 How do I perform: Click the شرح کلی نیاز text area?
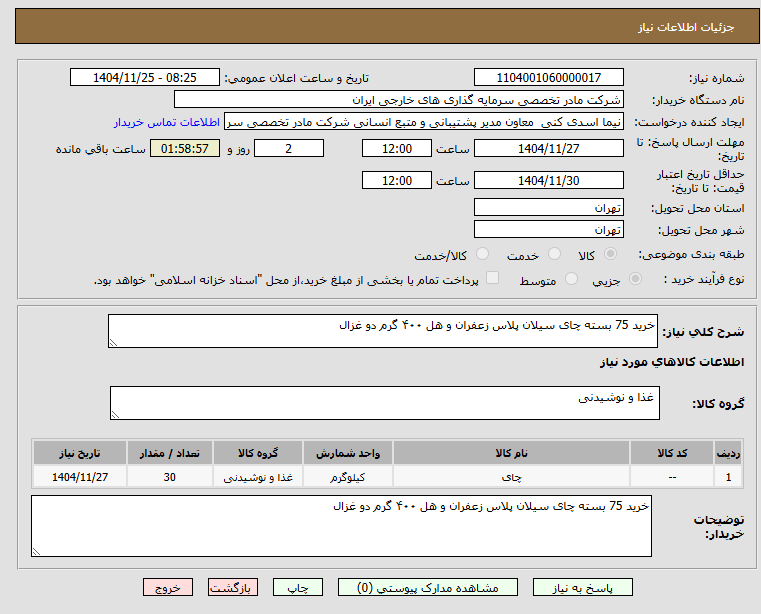coord(383,331)
